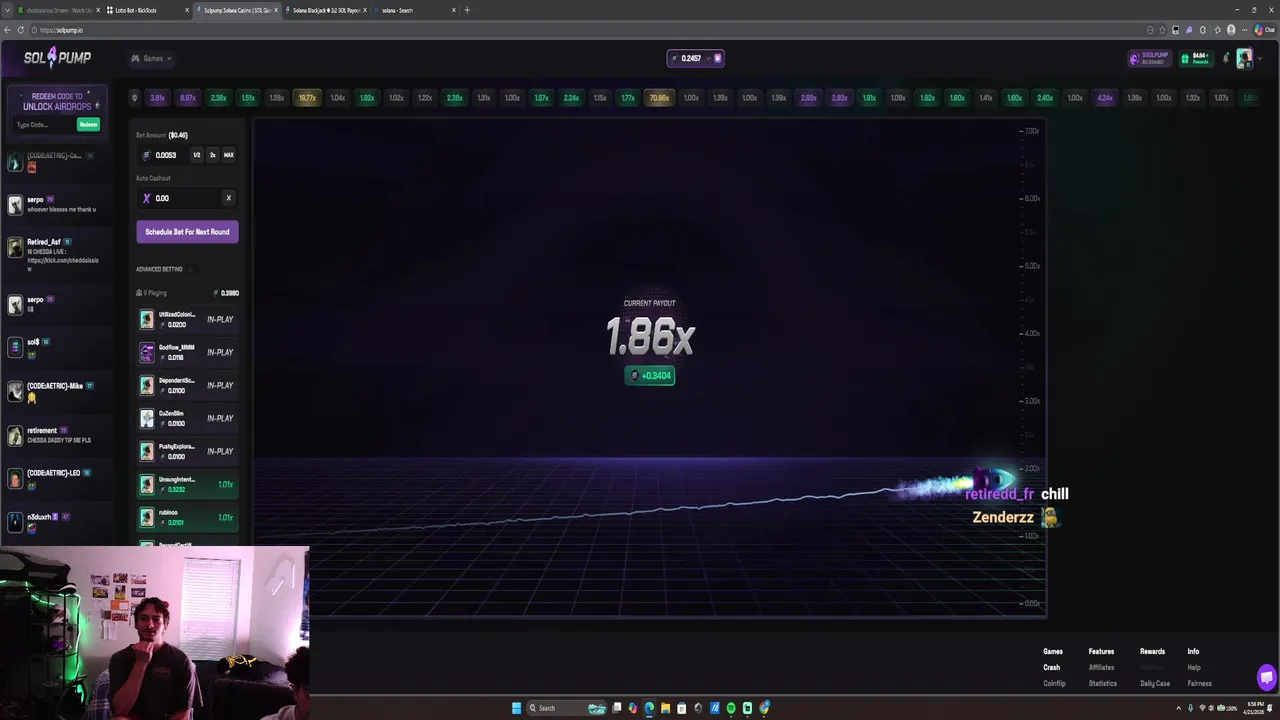The height and width of the screenshot is (720, 1280).
Task: Click the CuZenSlim player row
Action: click(187, 418)
